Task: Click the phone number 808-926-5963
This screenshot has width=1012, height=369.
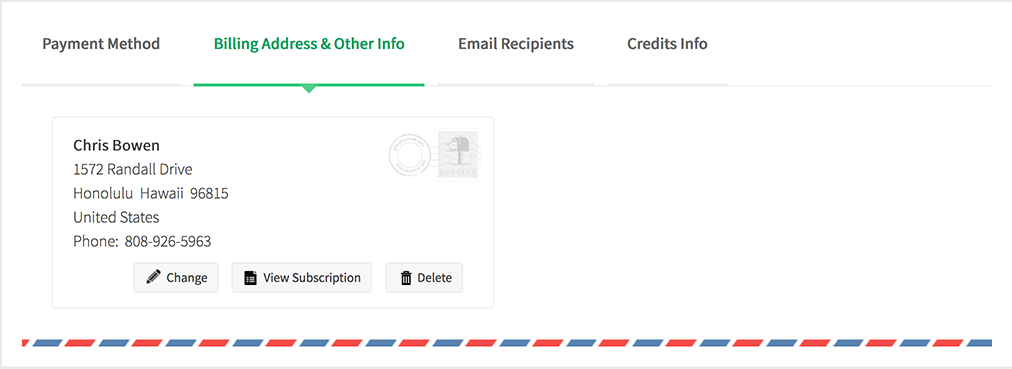Action: pyautogui.click(x=168, y=242)
